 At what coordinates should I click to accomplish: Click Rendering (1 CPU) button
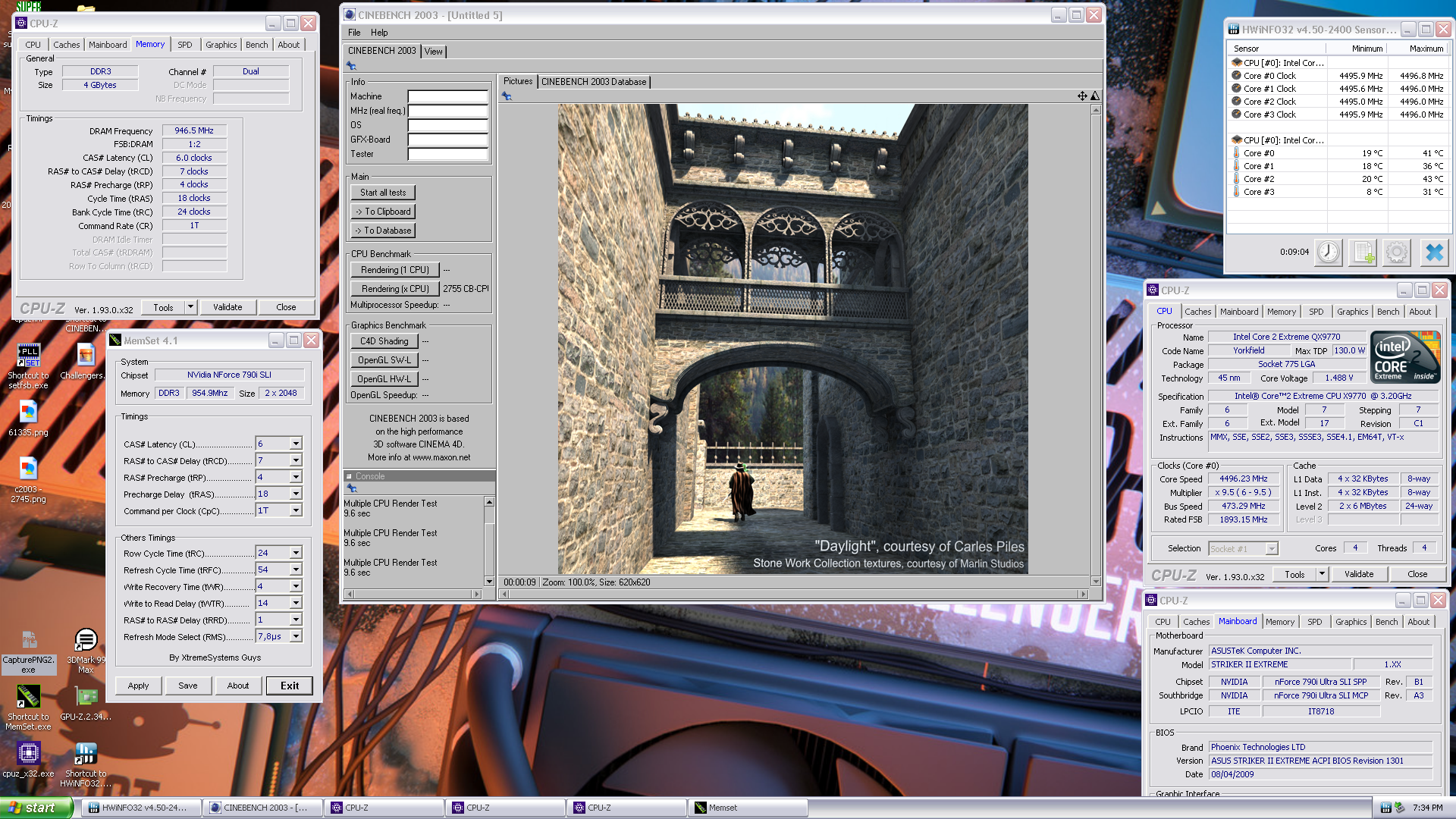(x=395, y=270)
